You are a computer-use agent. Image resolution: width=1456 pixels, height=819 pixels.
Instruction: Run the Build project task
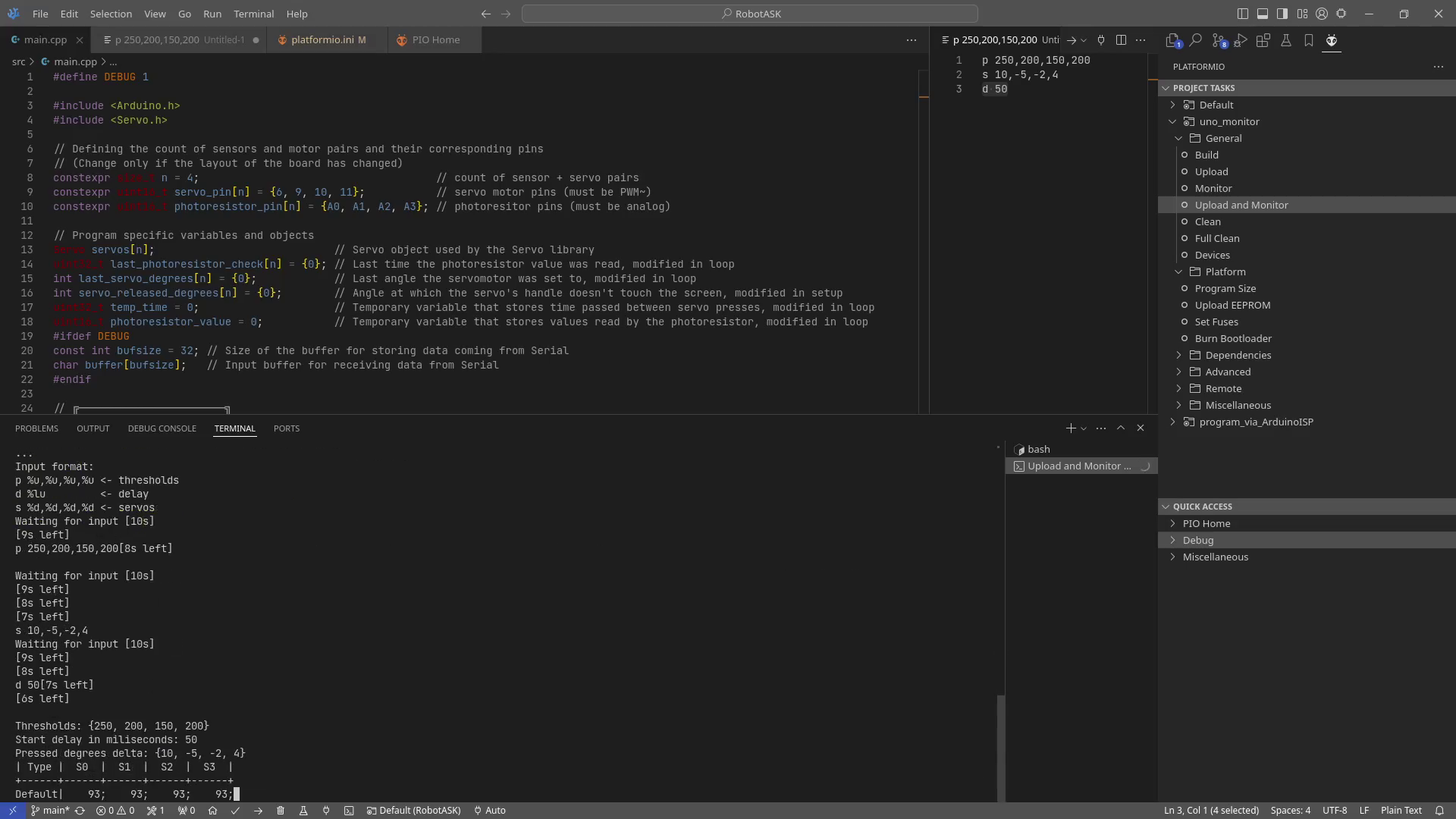(1207, 155)
